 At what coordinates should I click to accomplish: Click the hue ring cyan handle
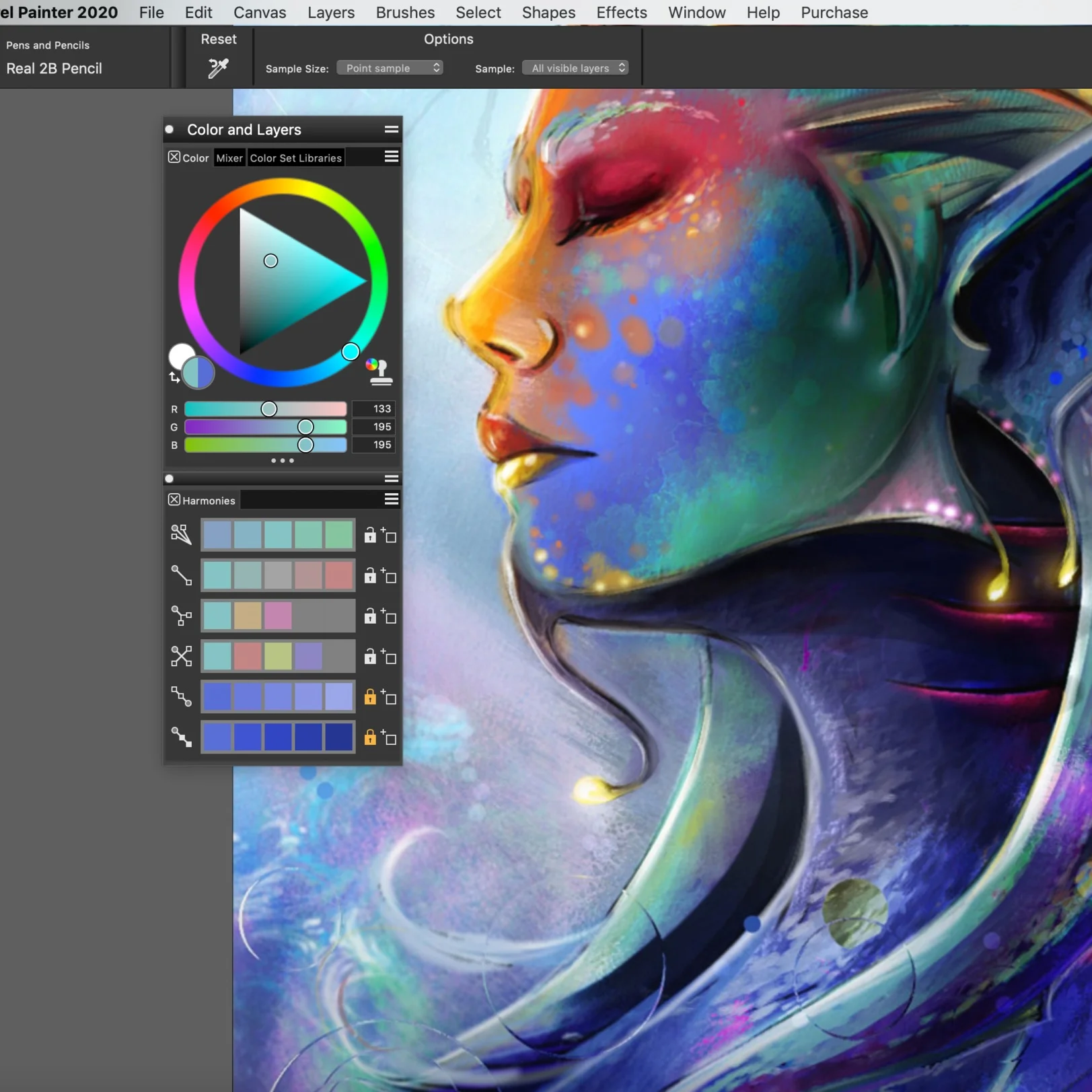[351, 351]
